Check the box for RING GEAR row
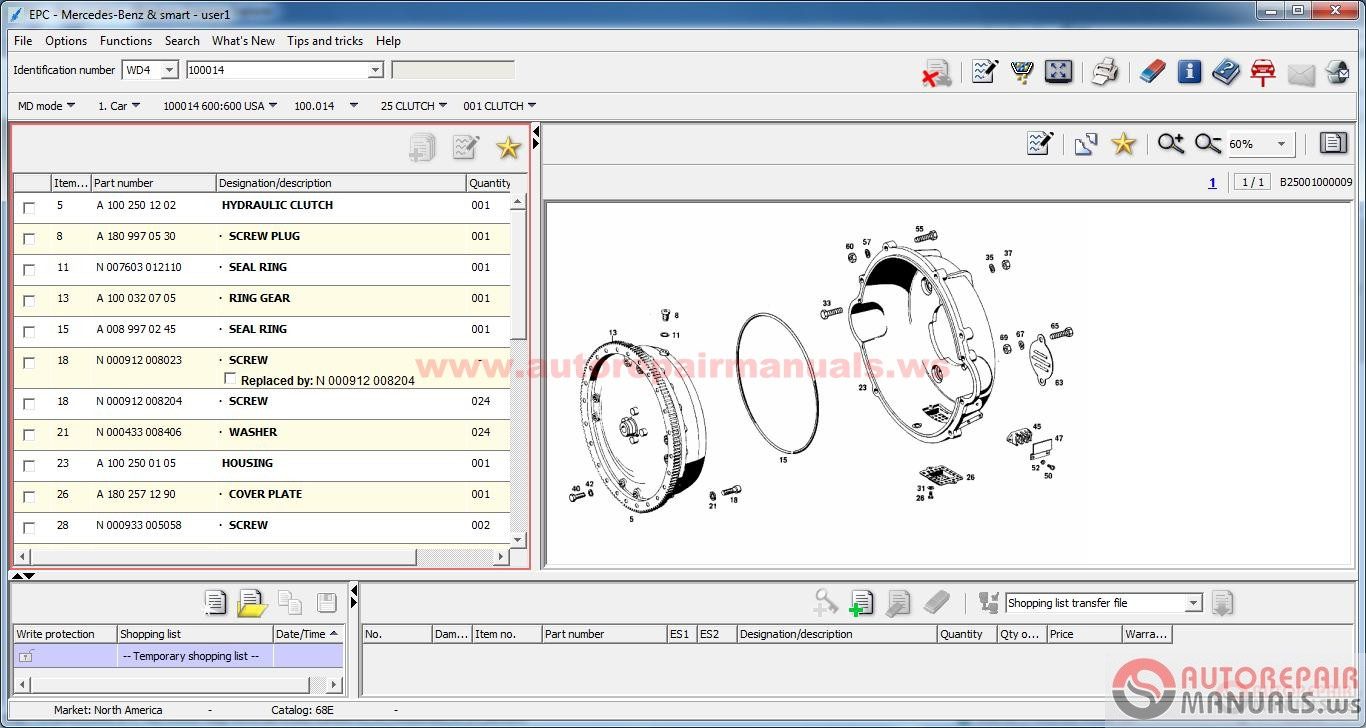 [x=29, y=301]
